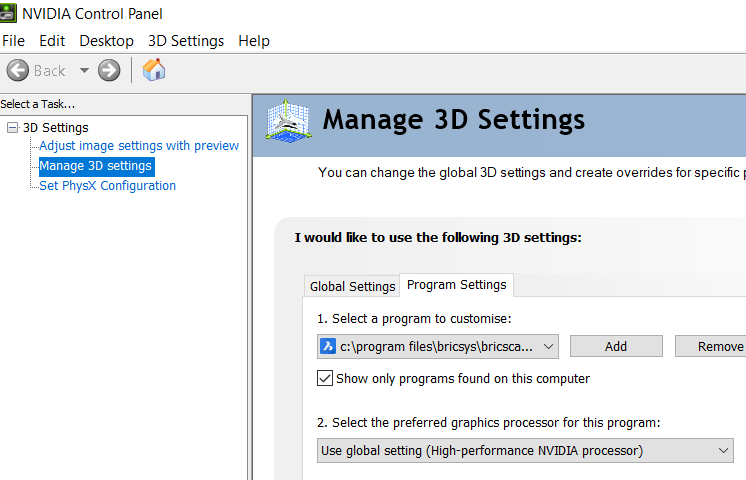
Task: Toggle Show only programs found checkbox
Action: coord(325,379)
